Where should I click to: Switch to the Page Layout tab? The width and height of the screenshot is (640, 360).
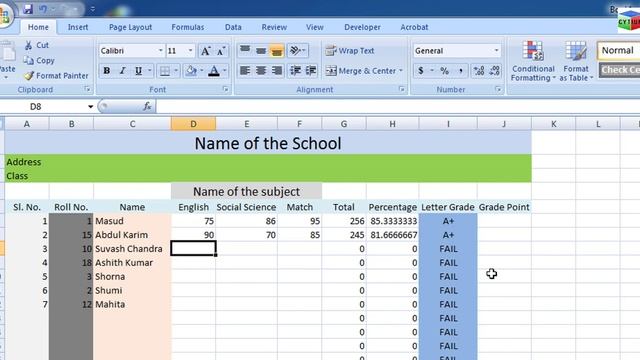point(130,27)
